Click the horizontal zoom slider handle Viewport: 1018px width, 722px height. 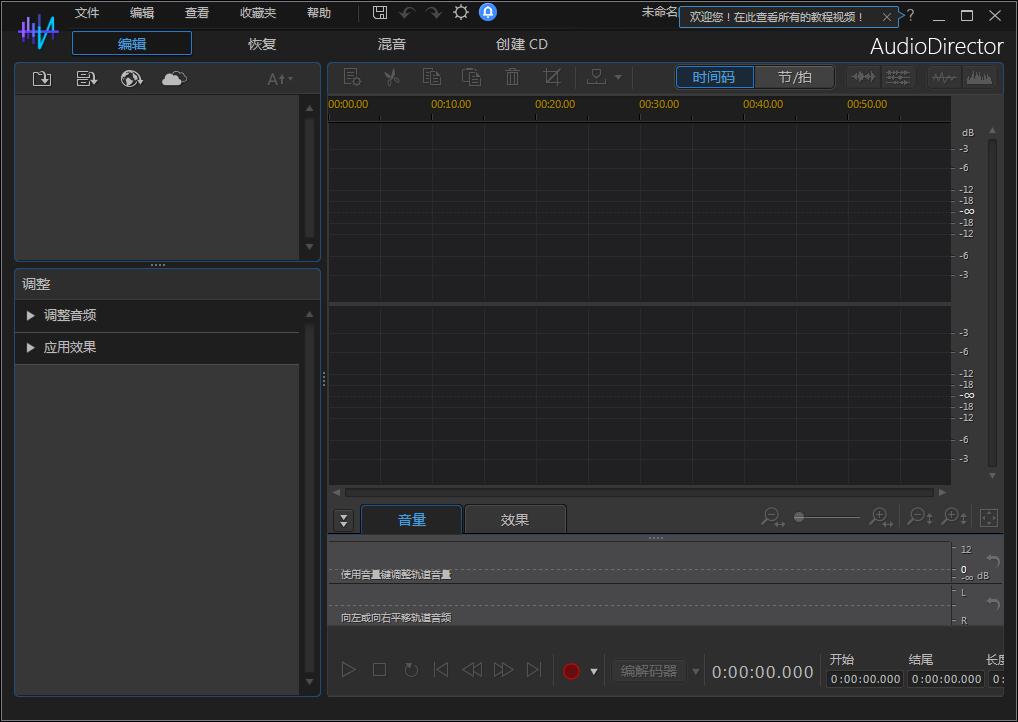799,517
